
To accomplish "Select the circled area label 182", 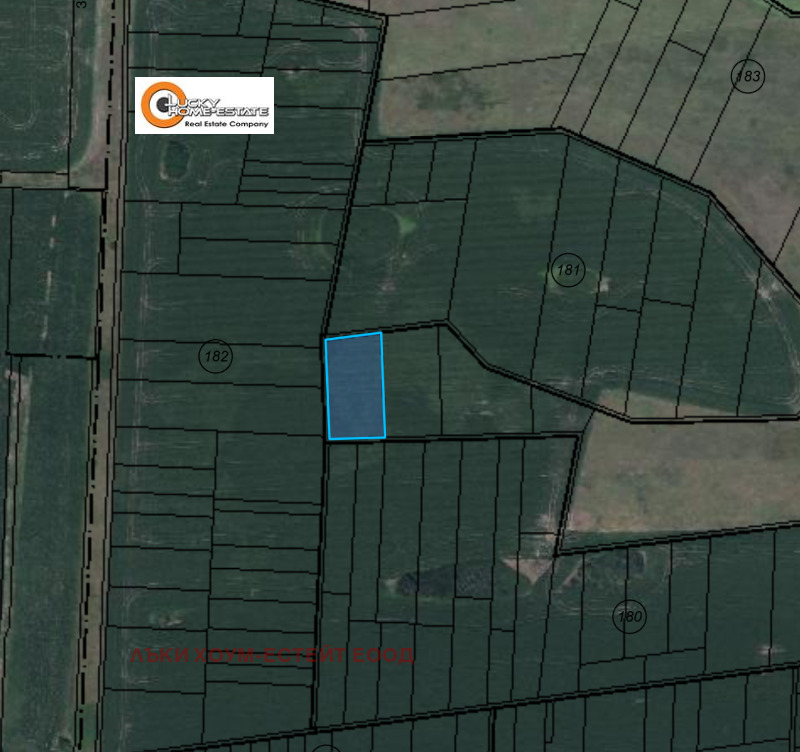I will tap(216, 357).
